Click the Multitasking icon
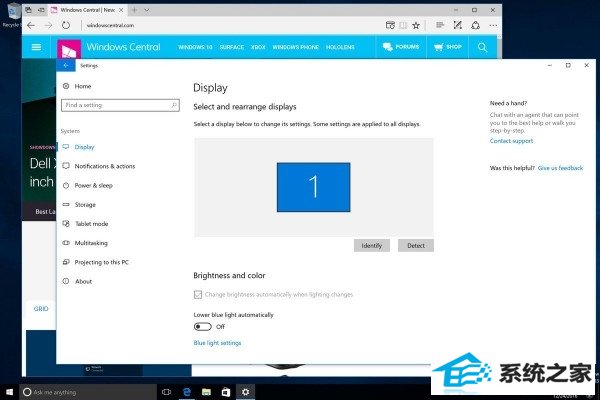The image size is (600, 400). point(66,243)
